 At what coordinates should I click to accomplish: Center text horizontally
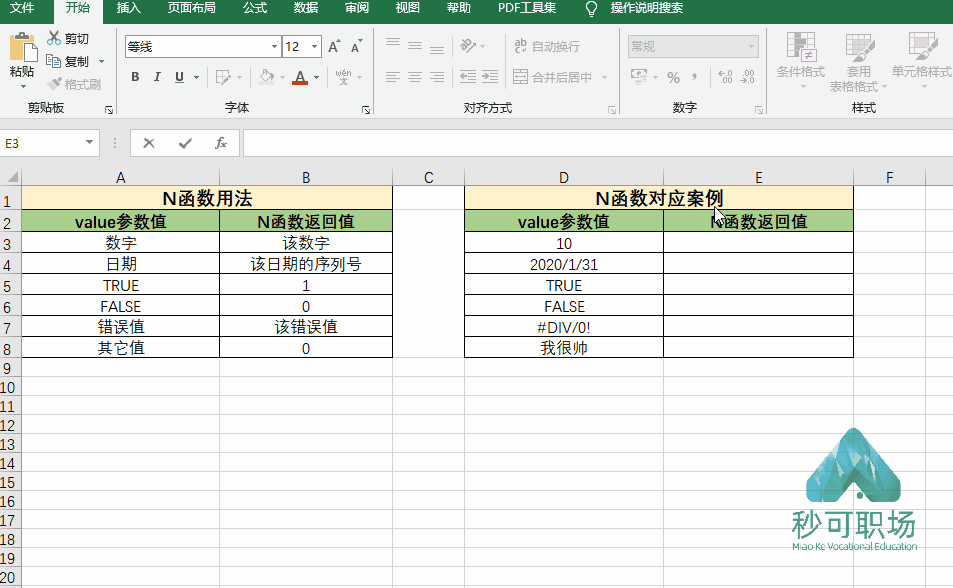415,77
